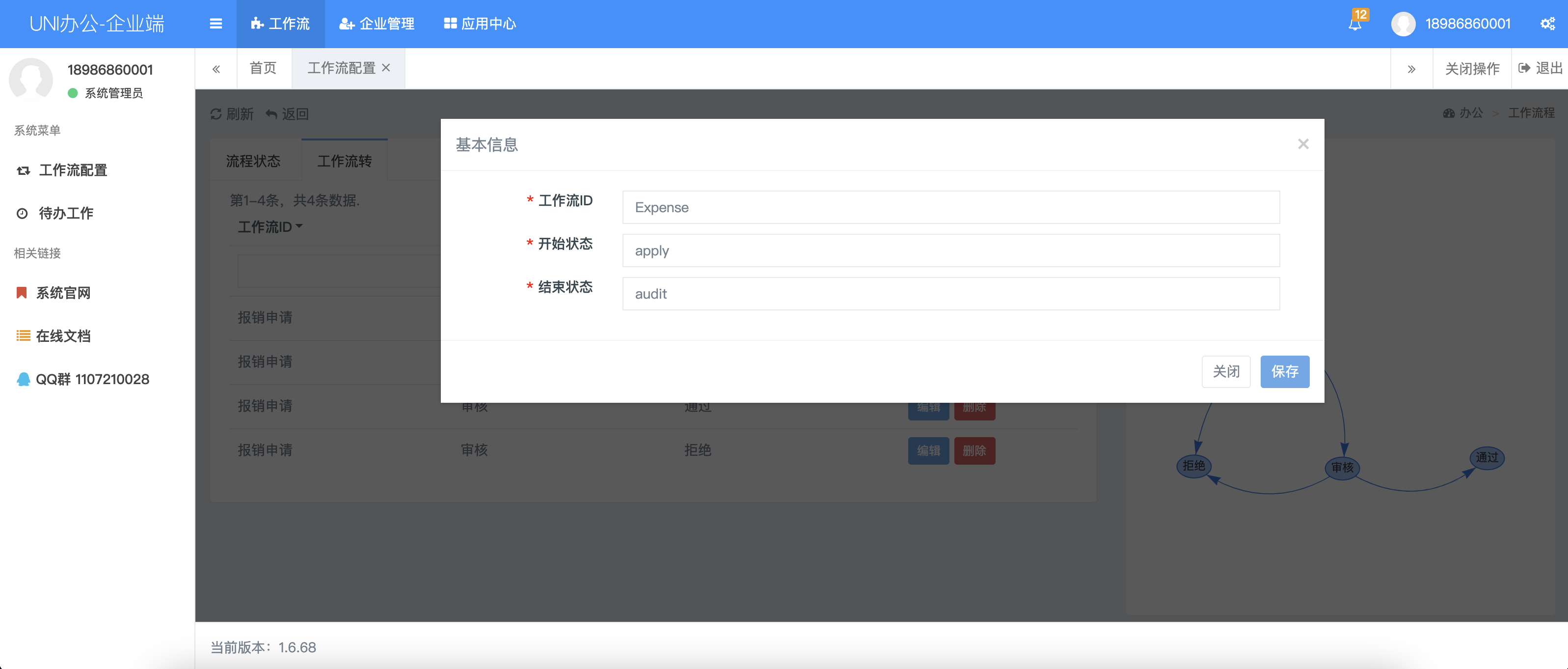Open QQ群 1107210028 sidebar link
Screen dimensions: 1568x669
91,379
